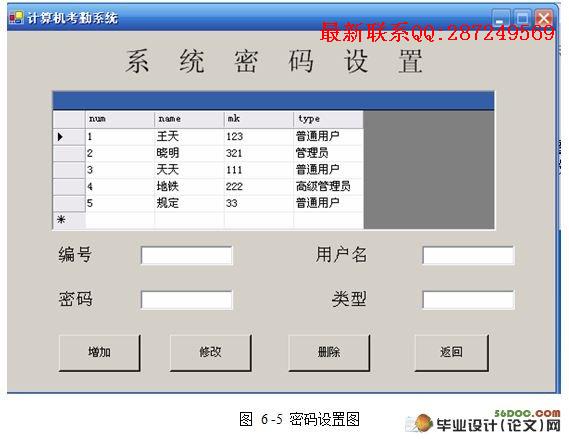The width and height of the screenshot is (569, 439).
Task: Click the 修改 button
Action: [x=210, y=353]
